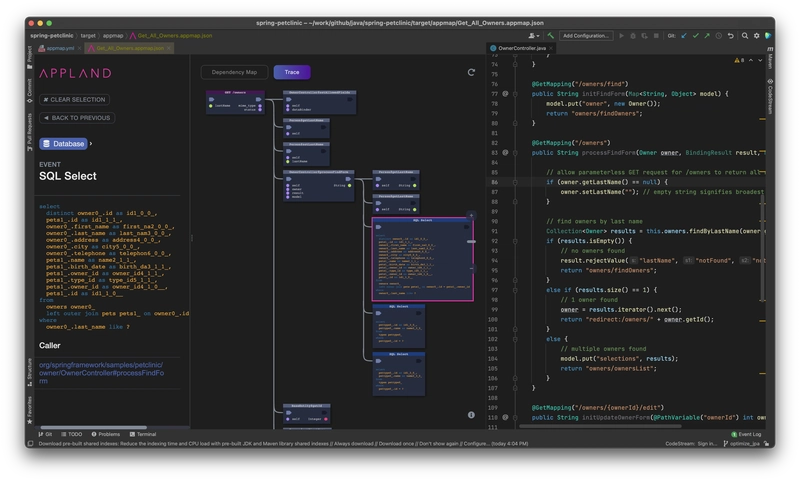Open IDE settings gear icon

coord(757,36)
